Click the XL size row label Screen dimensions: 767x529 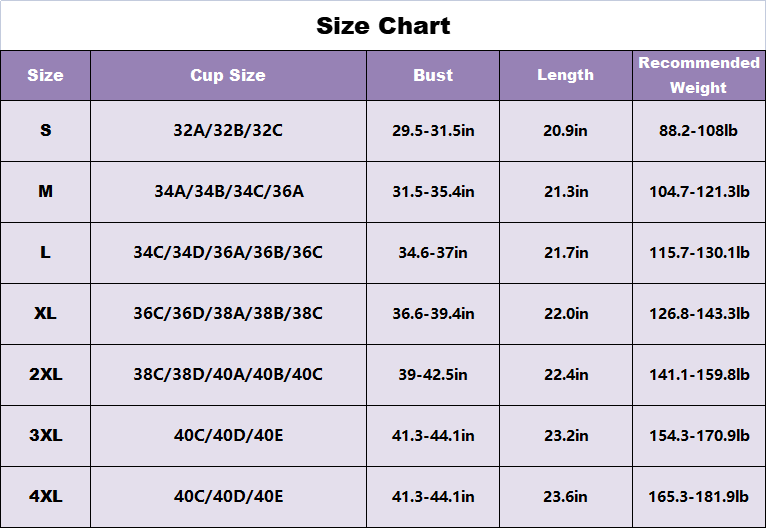(45, 314)
